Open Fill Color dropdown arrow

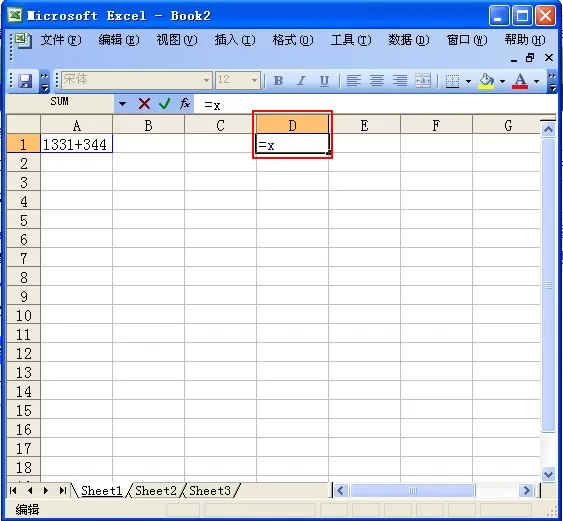pos(502,82)
